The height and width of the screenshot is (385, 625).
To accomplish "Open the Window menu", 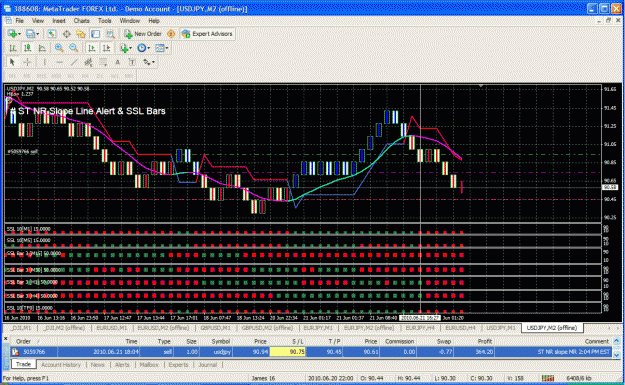I will click(130, 21).
